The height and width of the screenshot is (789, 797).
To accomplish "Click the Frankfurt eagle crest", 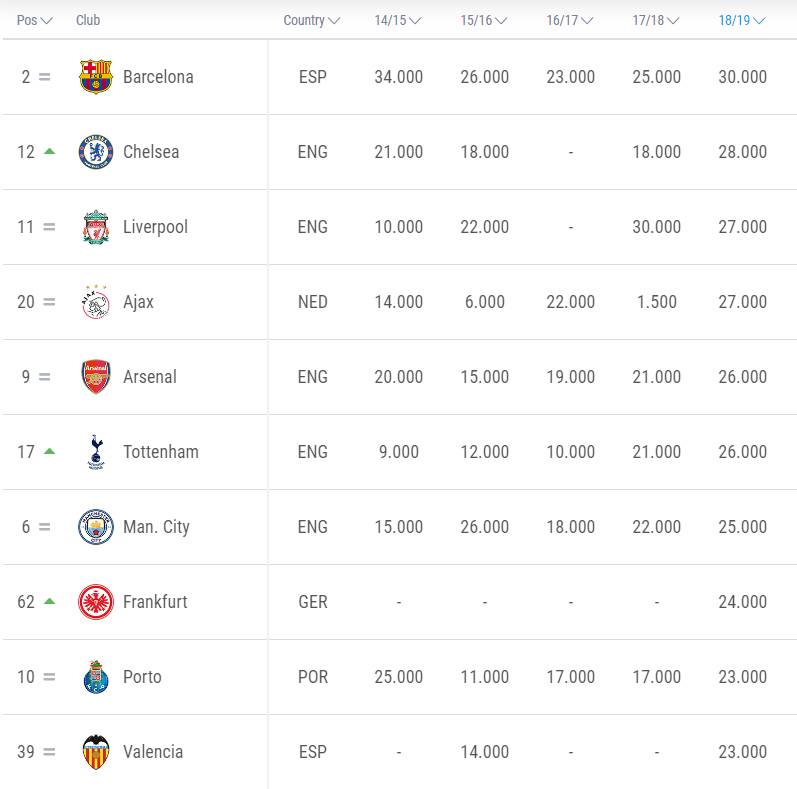I will coord(96,601).
